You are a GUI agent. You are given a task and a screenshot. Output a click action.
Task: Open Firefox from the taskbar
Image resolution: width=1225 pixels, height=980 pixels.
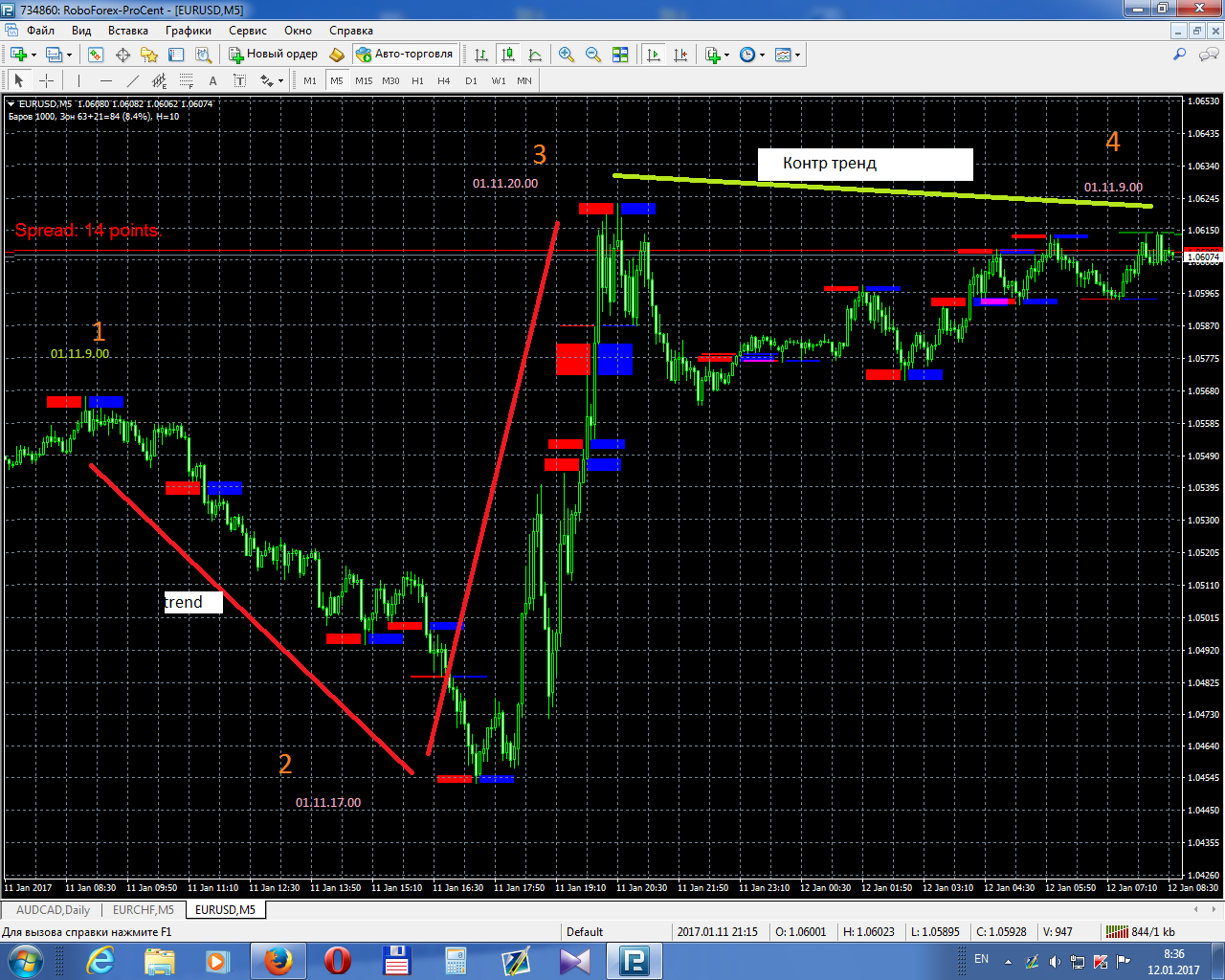[278, 961]
